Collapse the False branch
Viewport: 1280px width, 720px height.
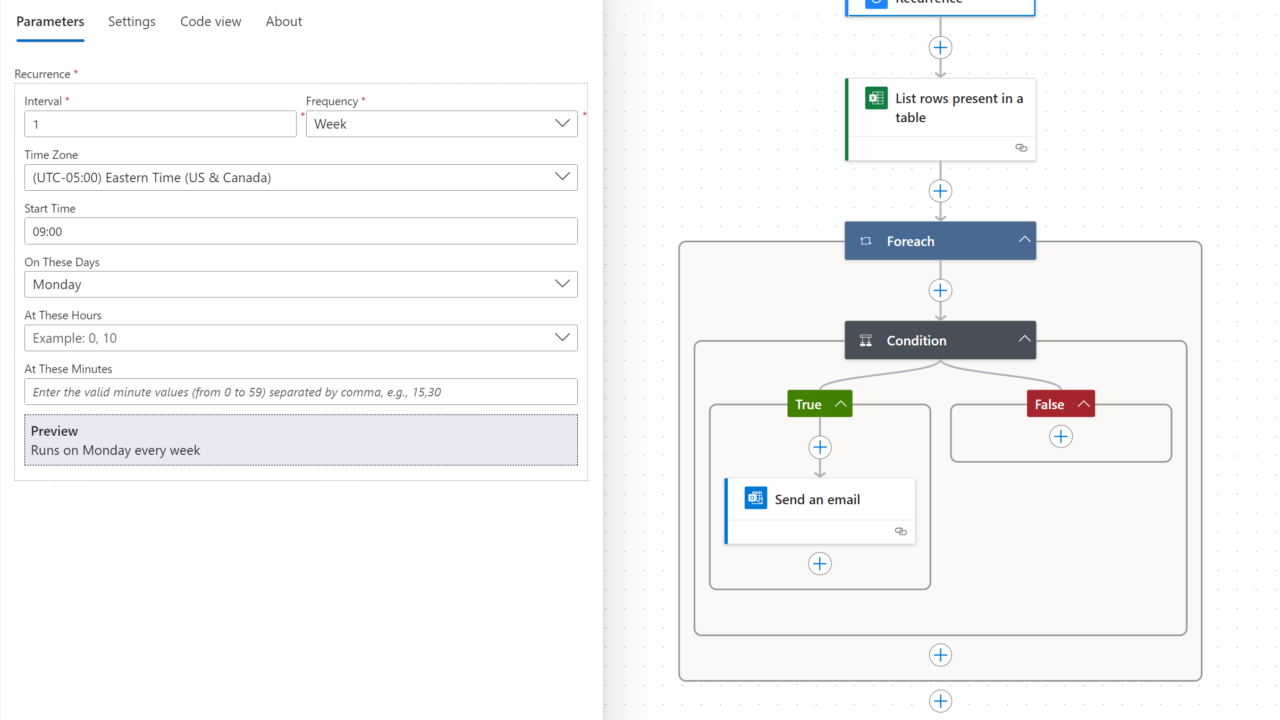pyautogui.click(x=1083, y=404)
